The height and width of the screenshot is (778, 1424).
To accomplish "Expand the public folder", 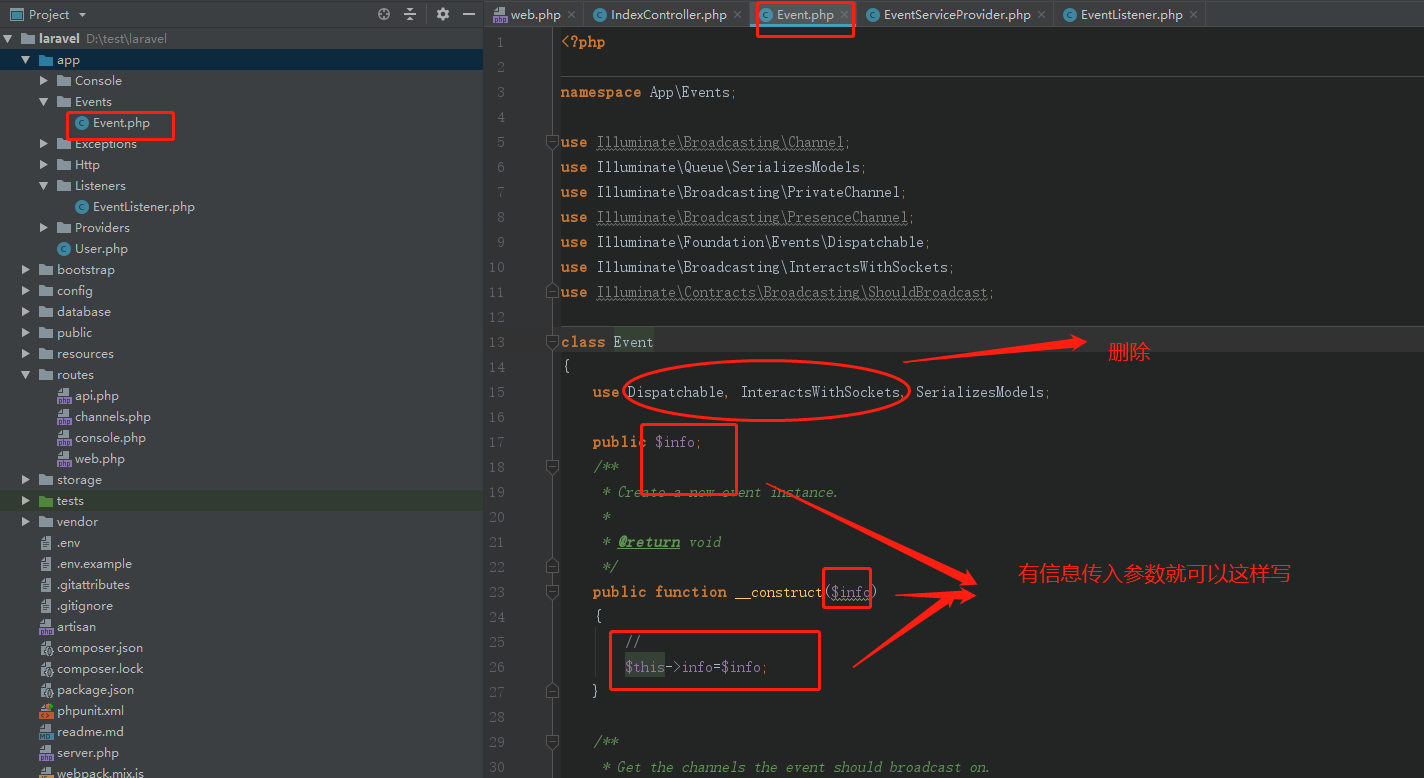I will coord(26,333).
